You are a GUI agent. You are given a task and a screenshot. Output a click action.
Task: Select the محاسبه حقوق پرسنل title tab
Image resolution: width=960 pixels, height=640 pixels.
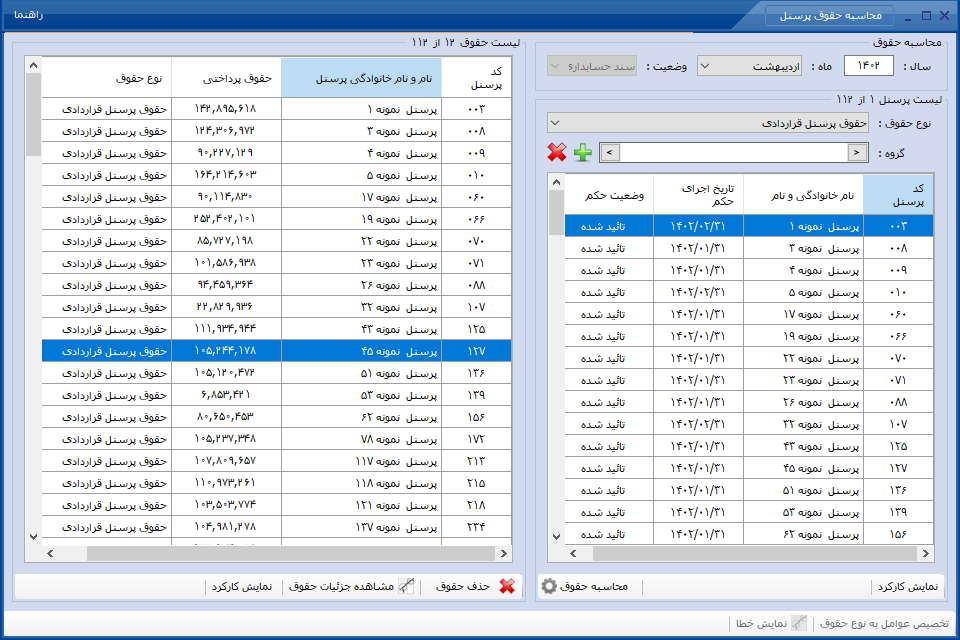click(830, 15)
